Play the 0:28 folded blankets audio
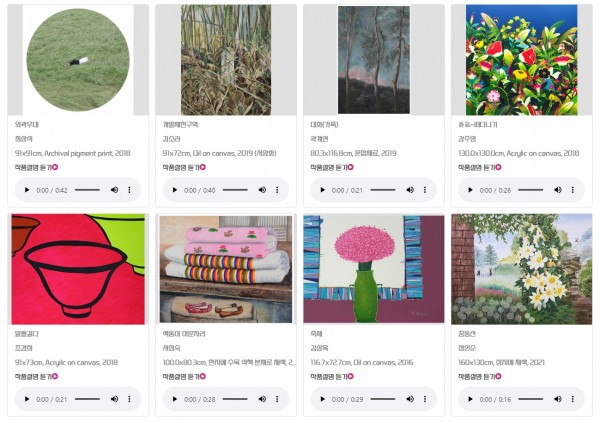Viewport: 600px width, 423px height. pos(174,399)
